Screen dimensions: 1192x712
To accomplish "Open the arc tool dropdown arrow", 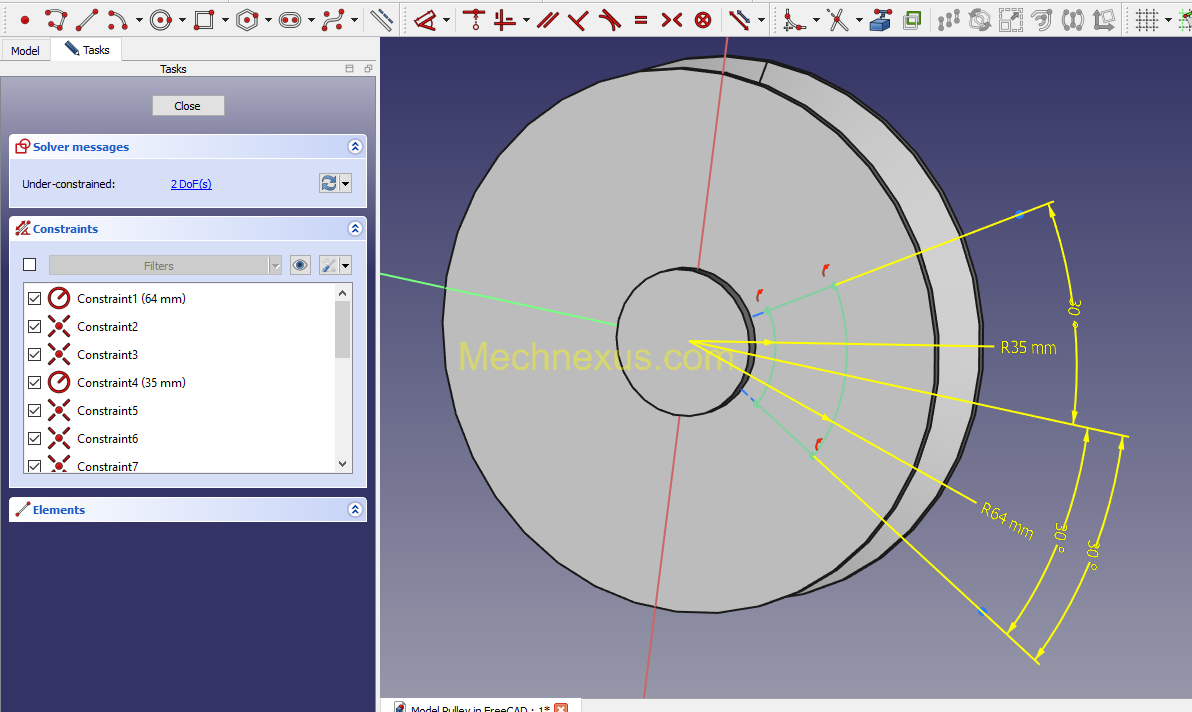I will (x=139, y=21).
